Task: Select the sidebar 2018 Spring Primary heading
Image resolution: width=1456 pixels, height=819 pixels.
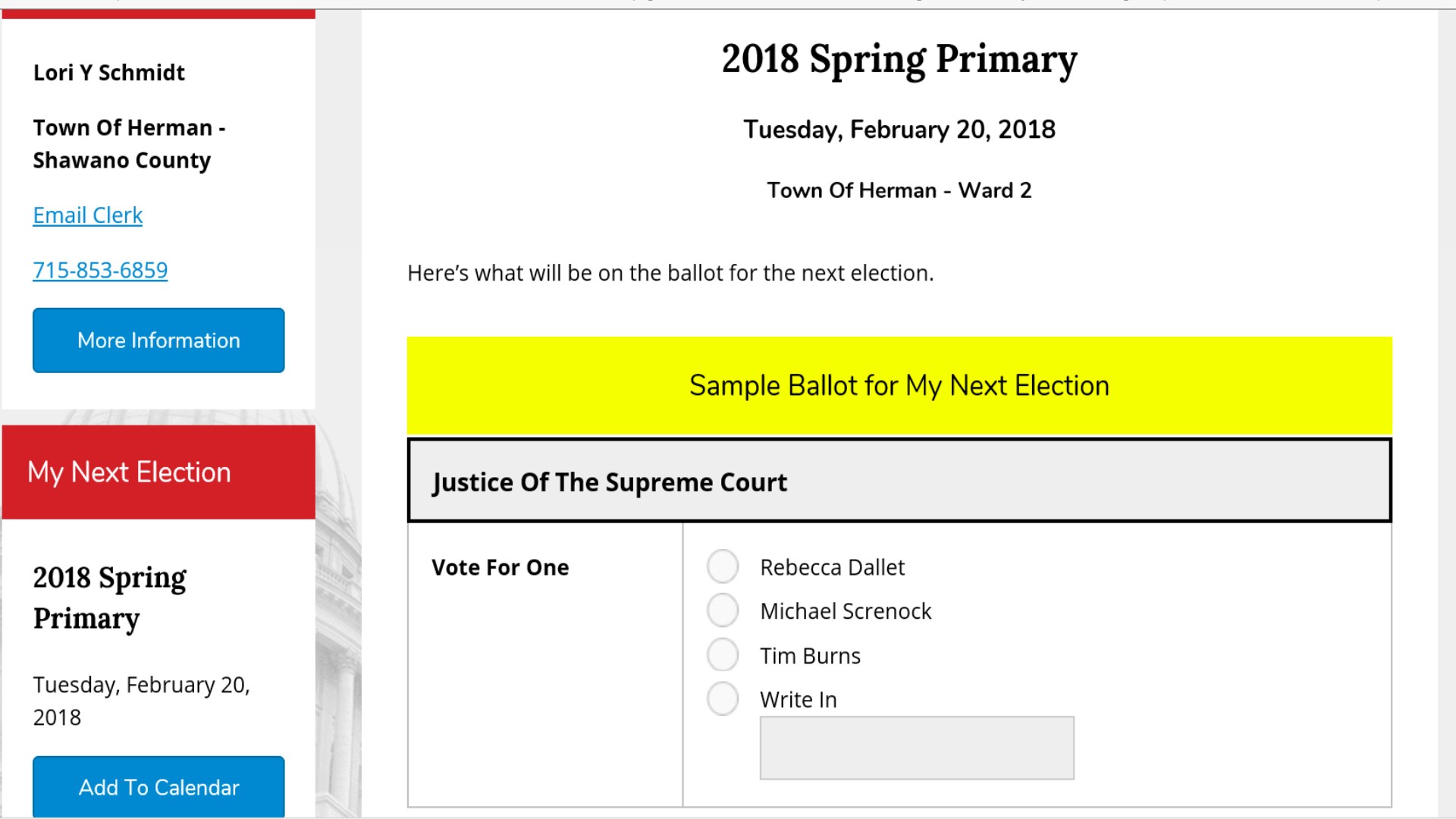Action: pos(109,598)
